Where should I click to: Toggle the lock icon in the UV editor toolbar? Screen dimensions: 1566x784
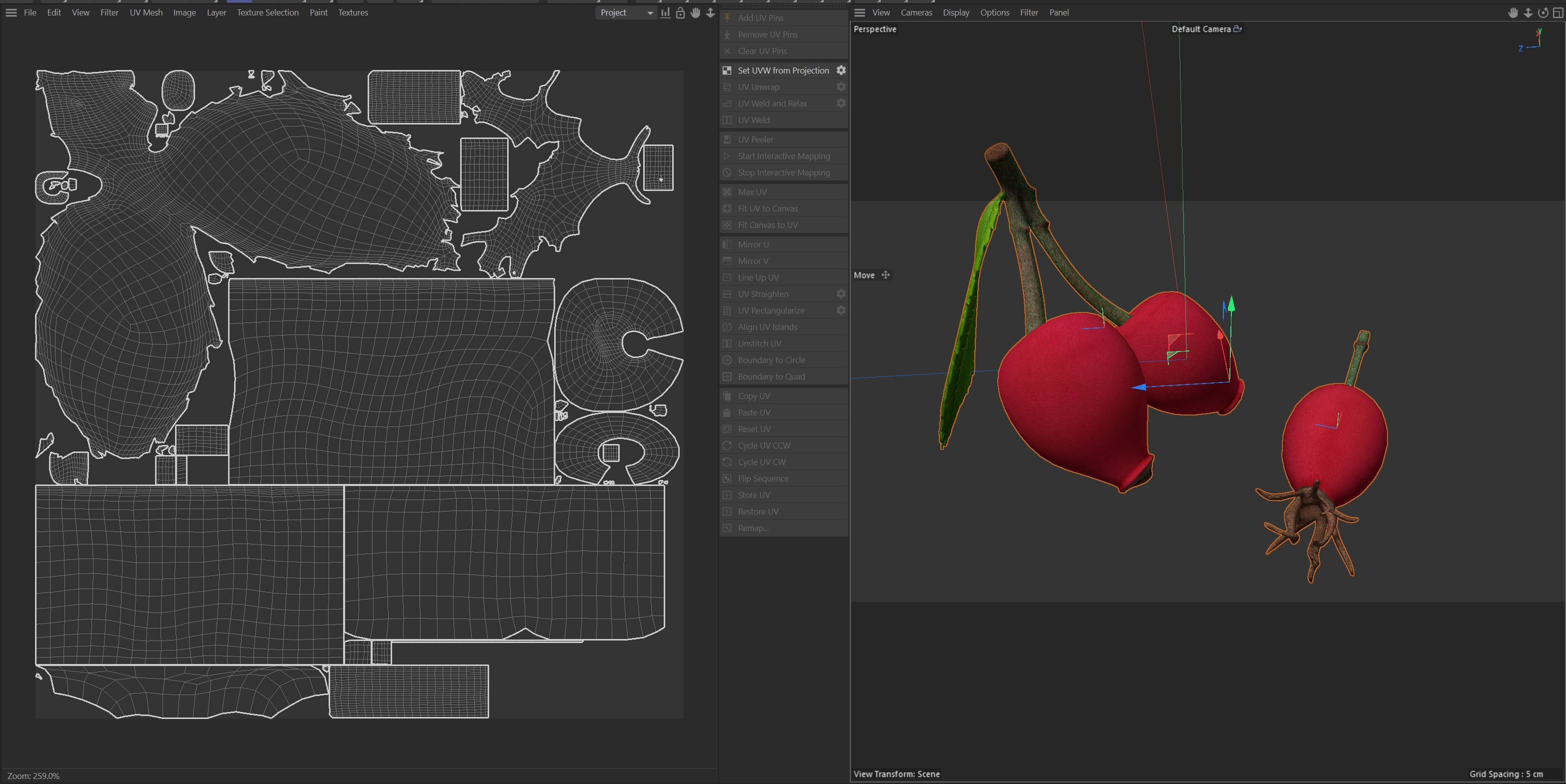click(680, 13)
